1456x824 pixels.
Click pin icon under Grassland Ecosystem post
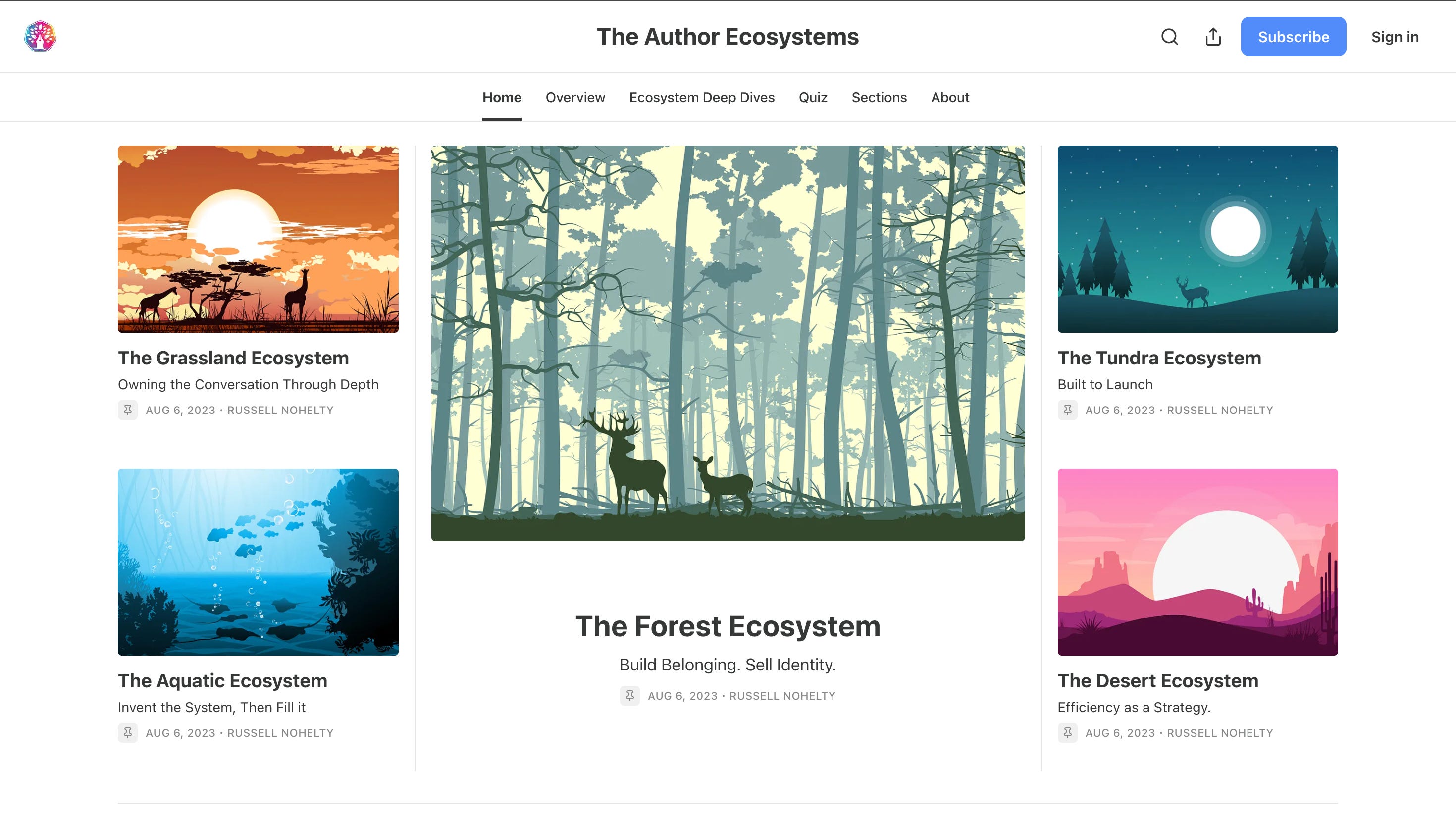point(127,410)
